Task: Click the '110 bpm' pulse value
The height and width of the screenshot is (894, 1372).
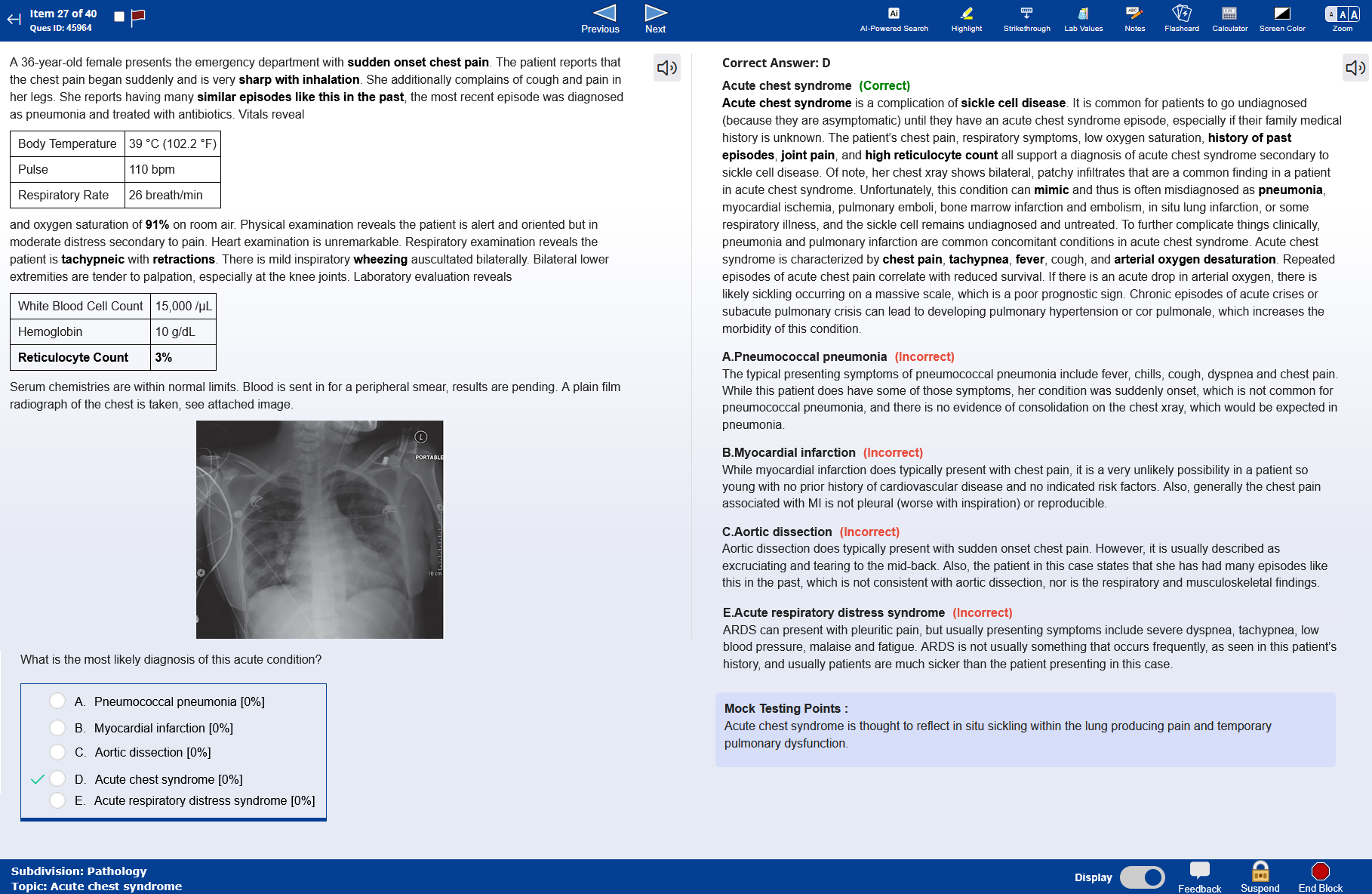Action: [172, 169]
